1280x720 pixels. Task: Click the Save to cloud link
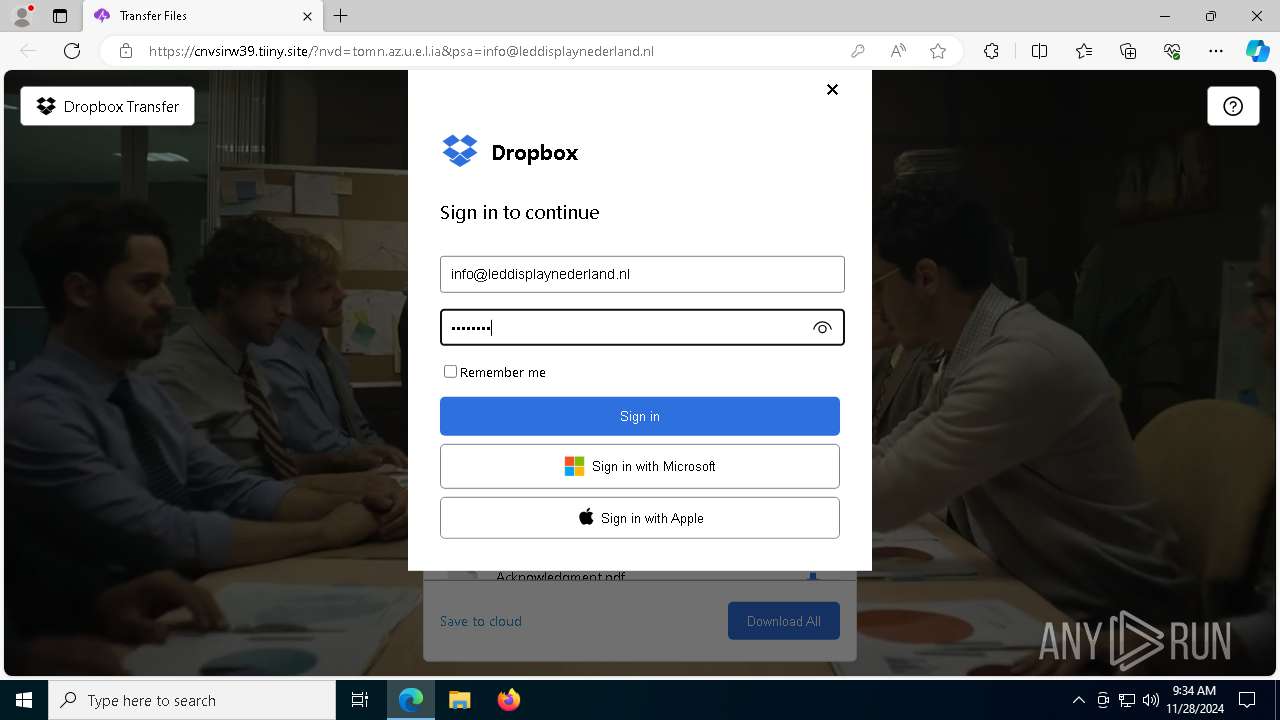click(481, 621)
